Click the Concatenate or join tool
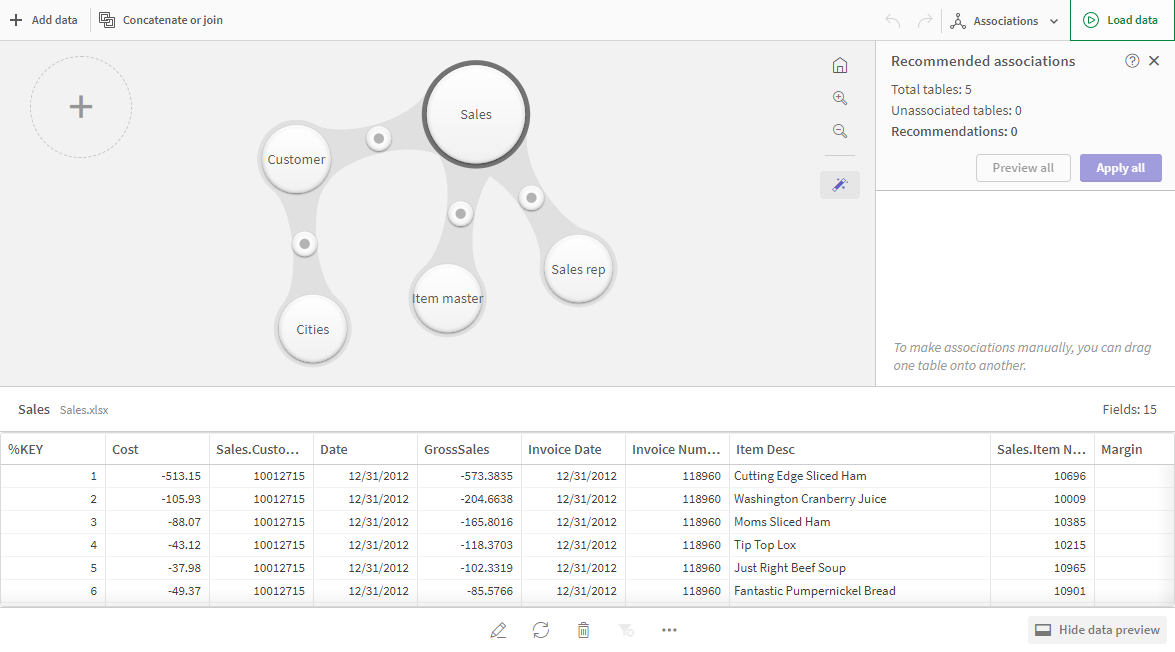Image resolution: width=1175 pixels, height=652 pixels. pyautogui.click(x=160, y=19)
